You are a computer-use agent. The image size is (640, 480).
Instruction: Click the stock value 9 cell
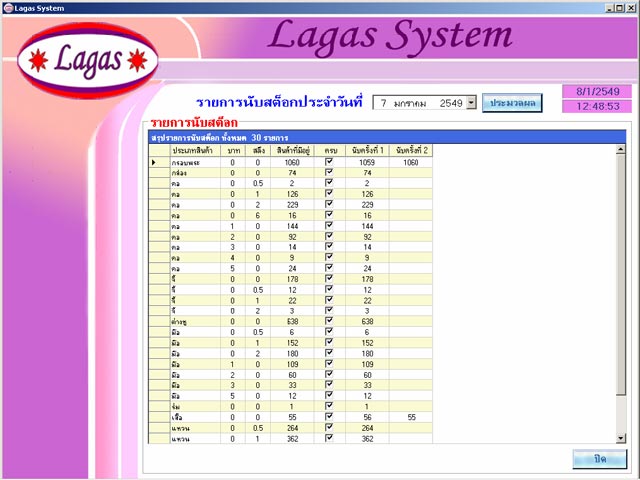point(292,258)
